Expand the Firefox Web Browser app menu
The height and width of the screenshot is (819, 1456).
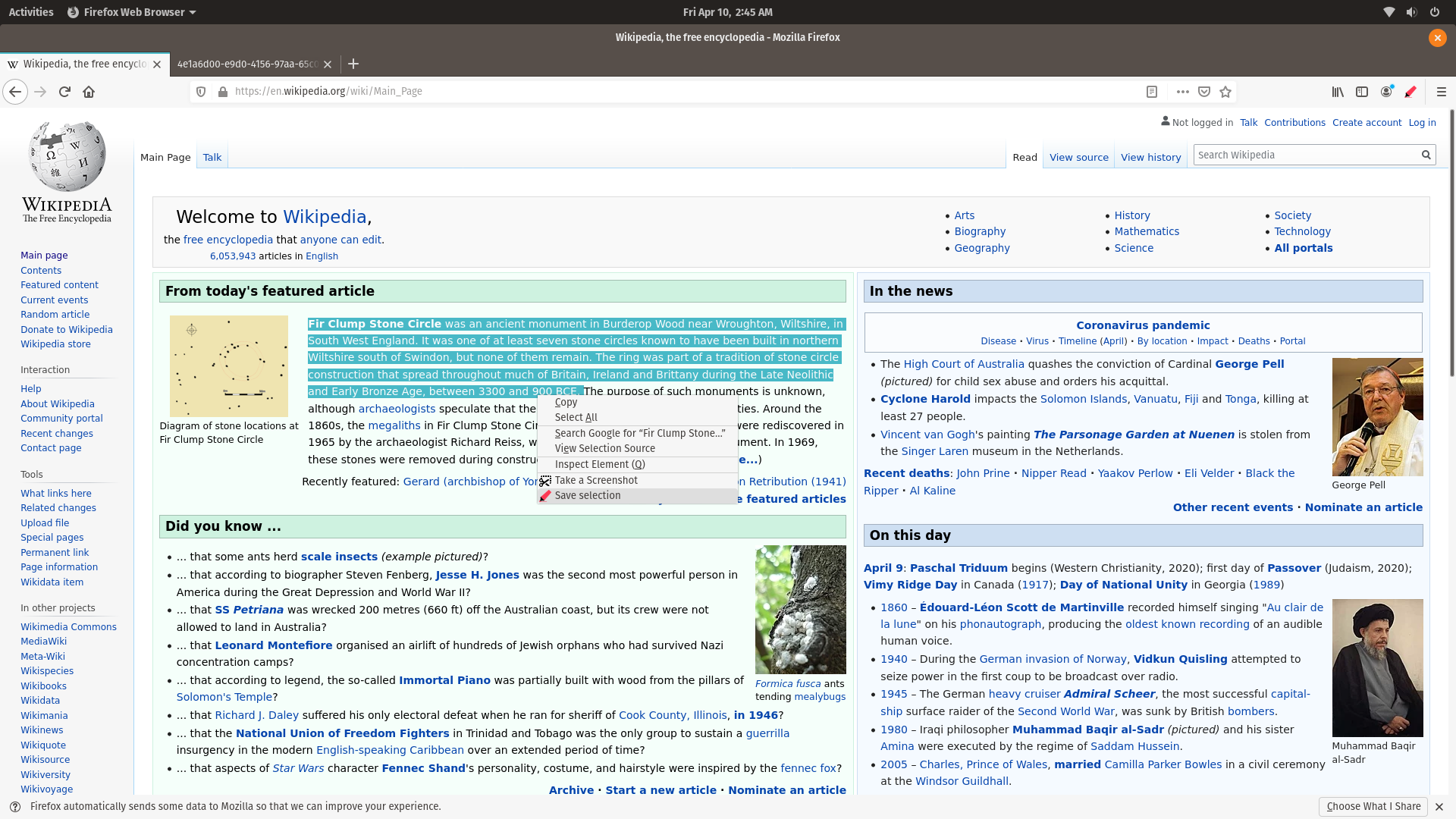pyautogui.click(x=132, y=12)
